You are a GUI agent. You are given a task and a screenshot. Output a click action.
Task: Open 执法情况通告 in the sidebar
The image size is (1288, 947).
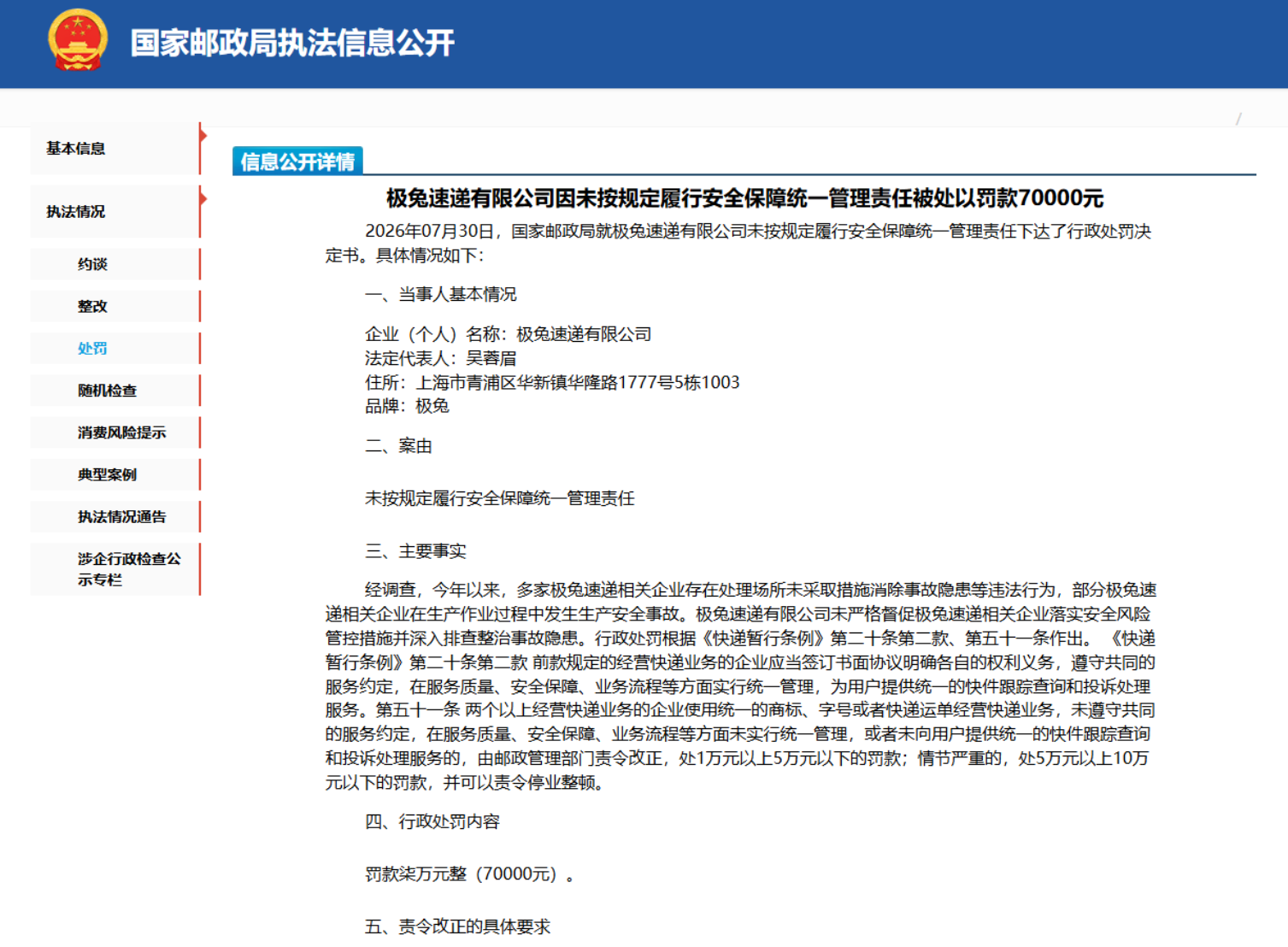tap(115, 517)
